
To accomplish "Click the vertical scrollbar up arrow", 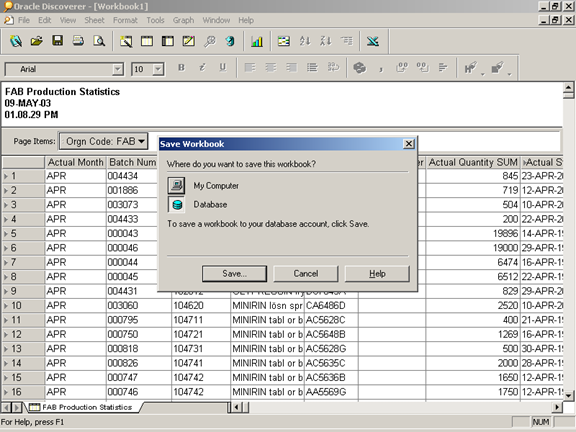I will click(568, 87).
